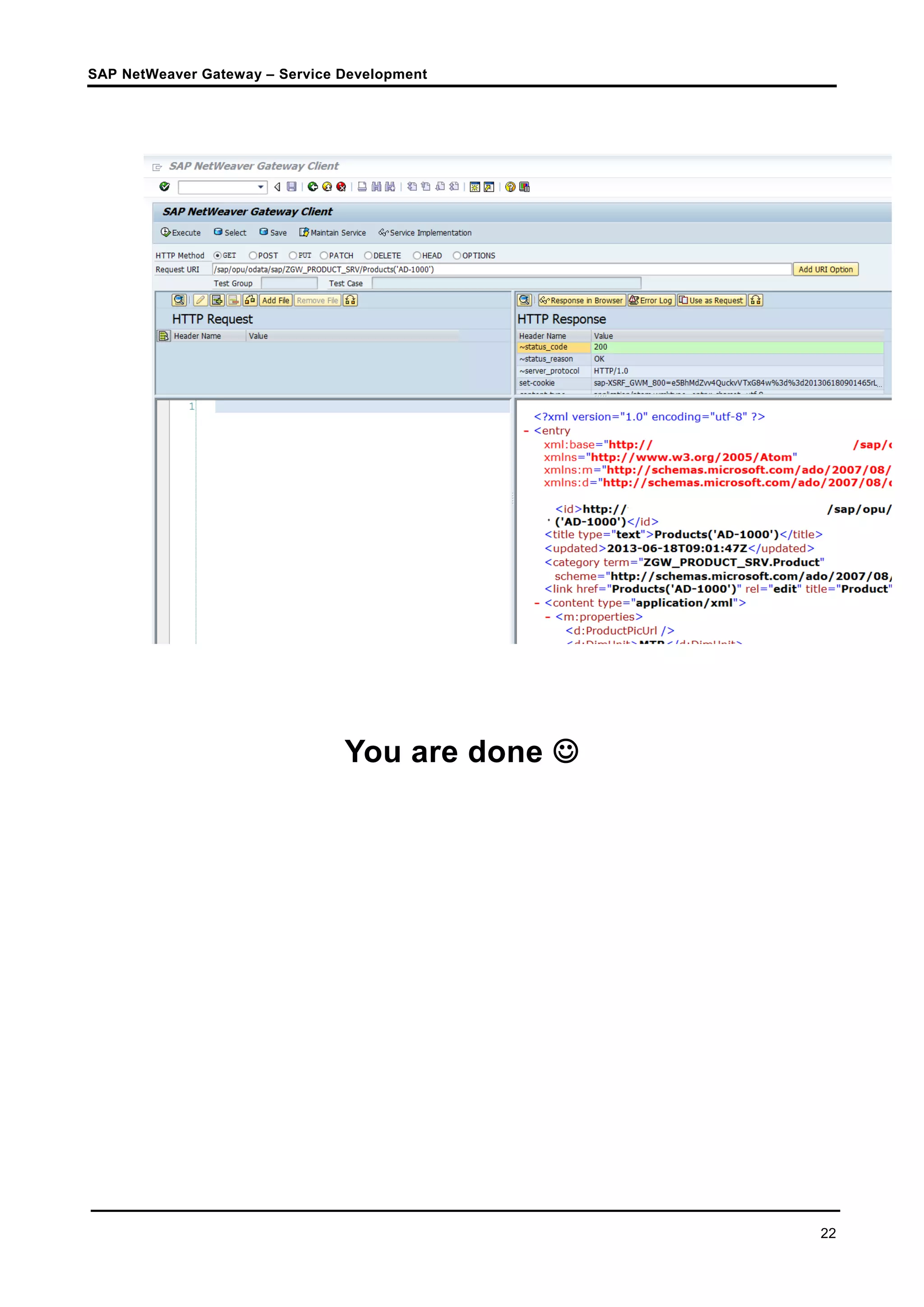Click the Test Case input field
Screen dimensions: 924x1307
pyautogui.click(x=506, y=283)
